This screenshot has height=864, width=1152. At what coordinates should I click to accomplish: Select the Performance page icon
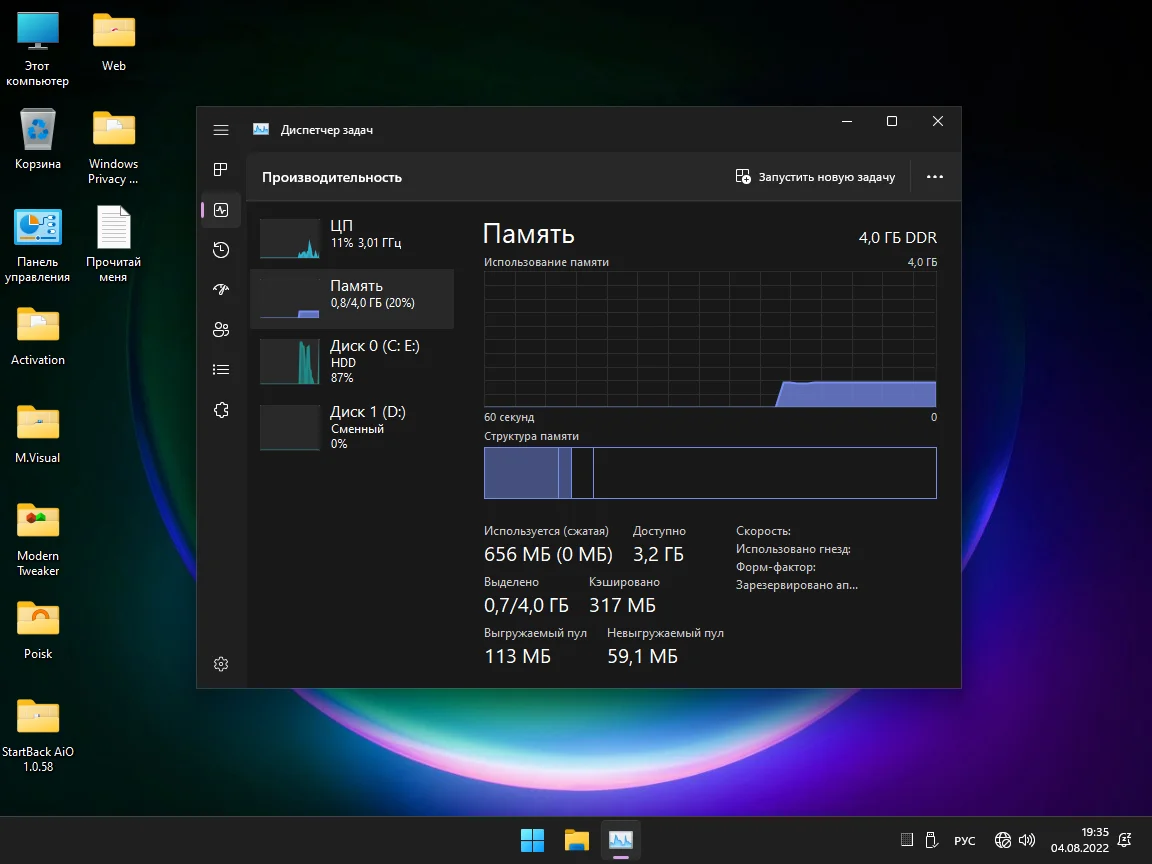point(221,210)
